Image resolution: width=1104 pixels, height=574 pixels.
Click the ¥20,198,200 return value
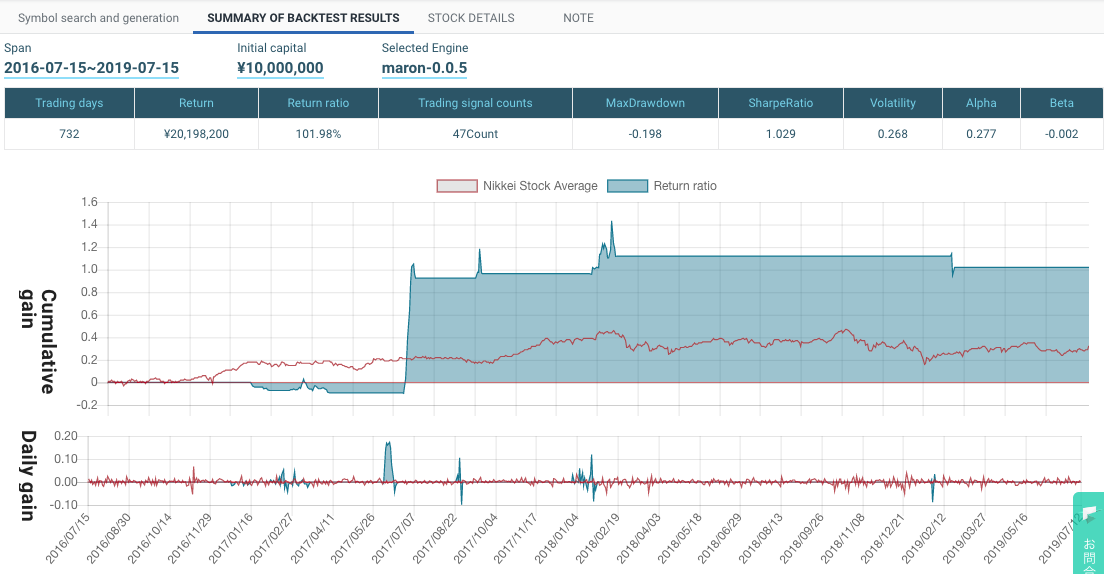196,134
